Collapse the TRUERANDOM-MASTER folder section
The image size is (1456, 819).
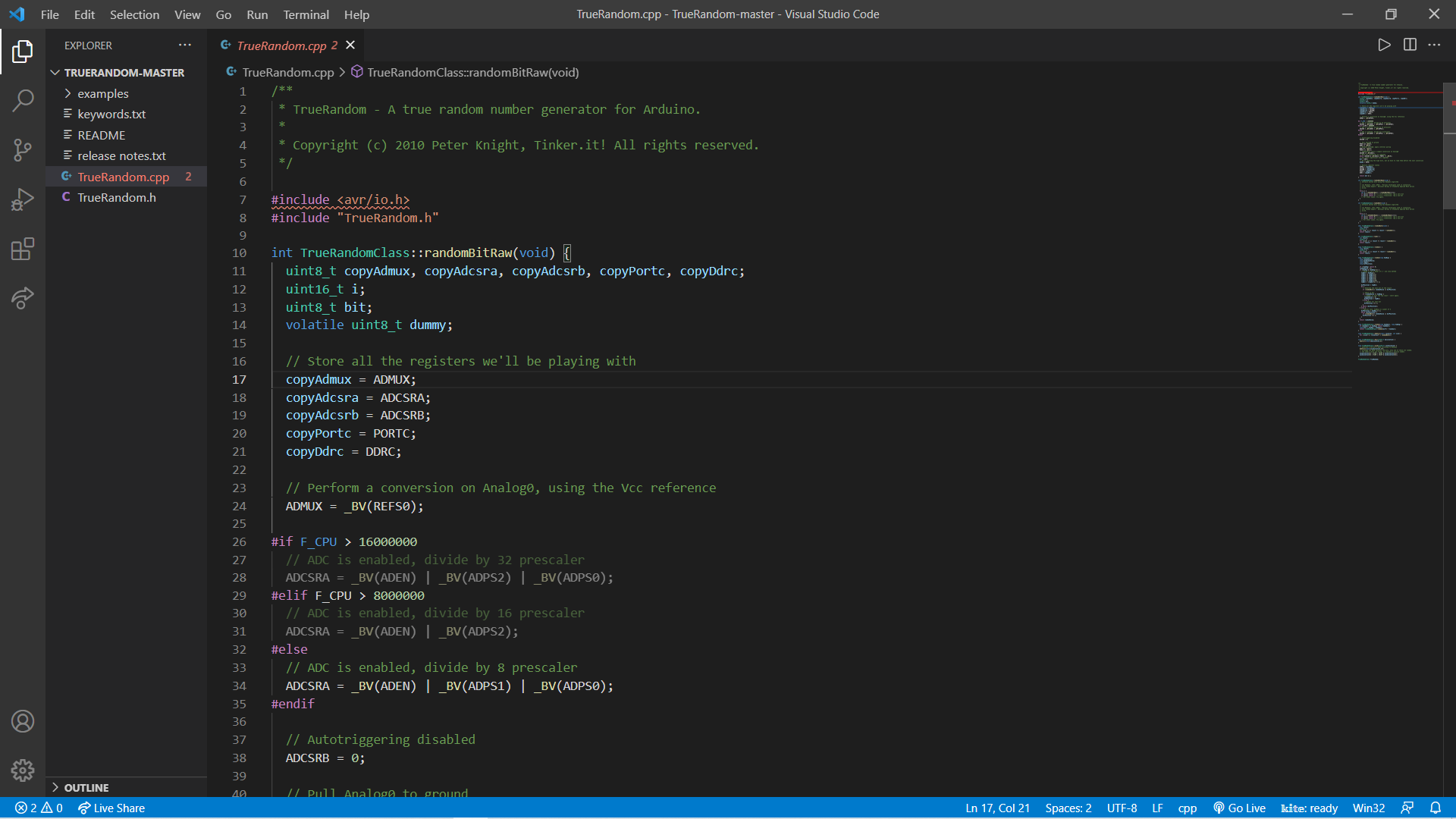124,73
